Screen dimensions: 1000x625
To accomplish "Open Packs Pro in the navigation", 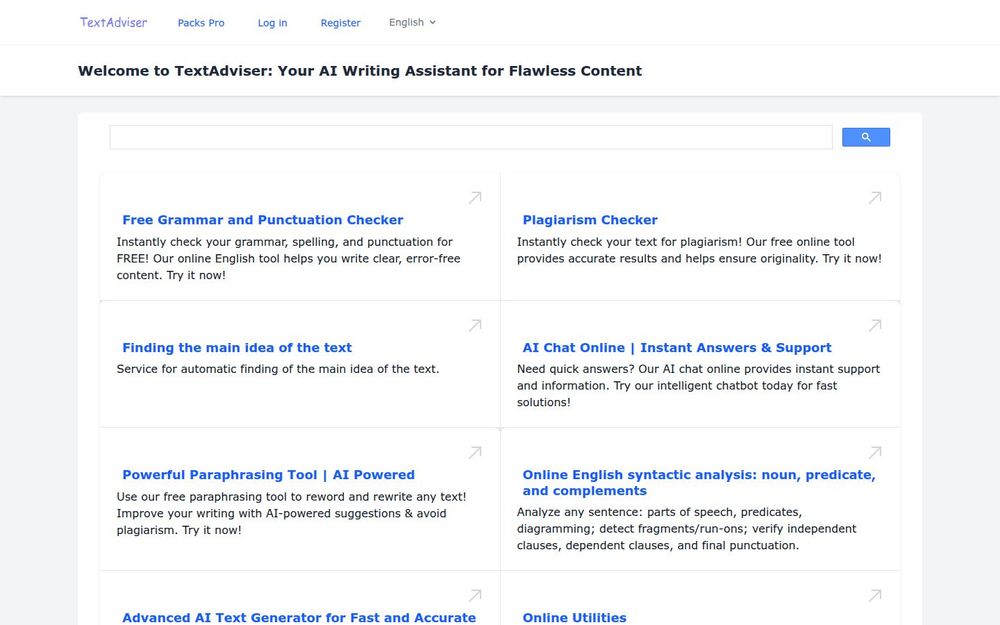I will click(201, 23).
